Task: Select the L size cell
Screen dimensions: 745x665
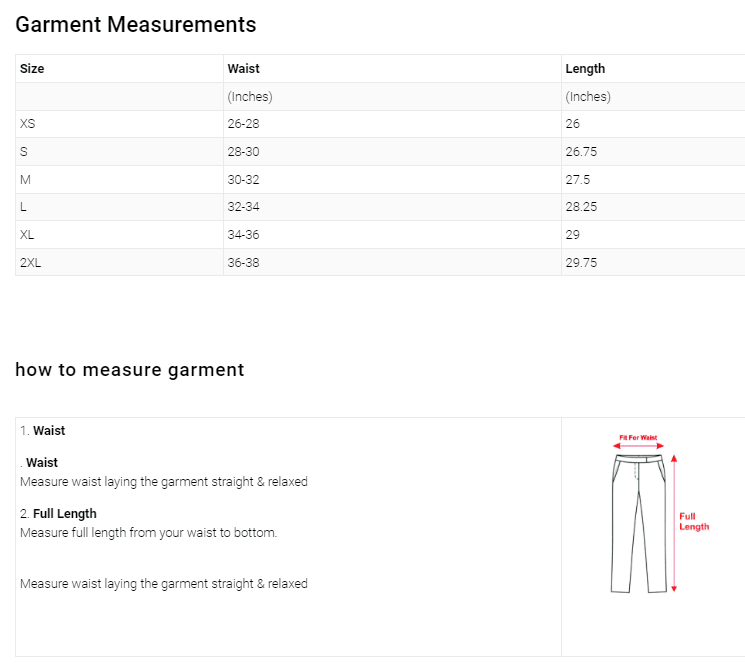Action: tap(24, 207)
